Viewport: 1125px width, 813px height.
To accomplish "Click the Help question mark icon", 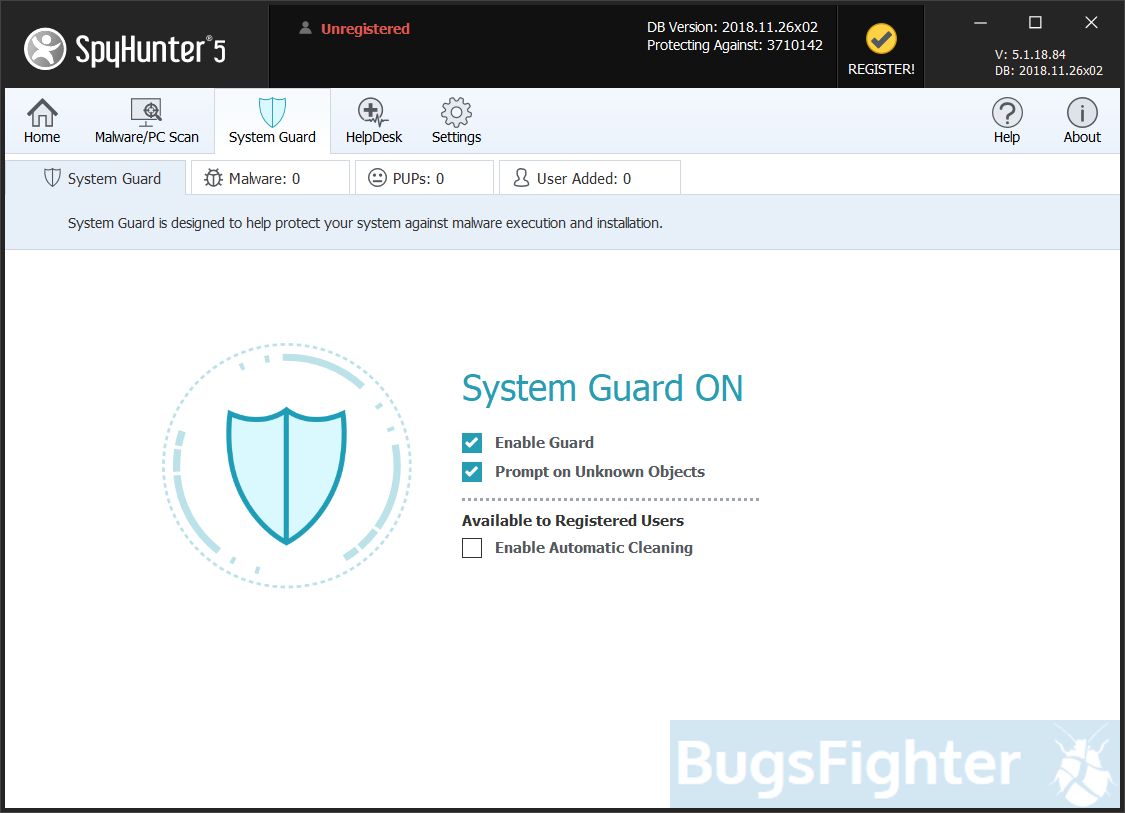I will pos(1006,112).
